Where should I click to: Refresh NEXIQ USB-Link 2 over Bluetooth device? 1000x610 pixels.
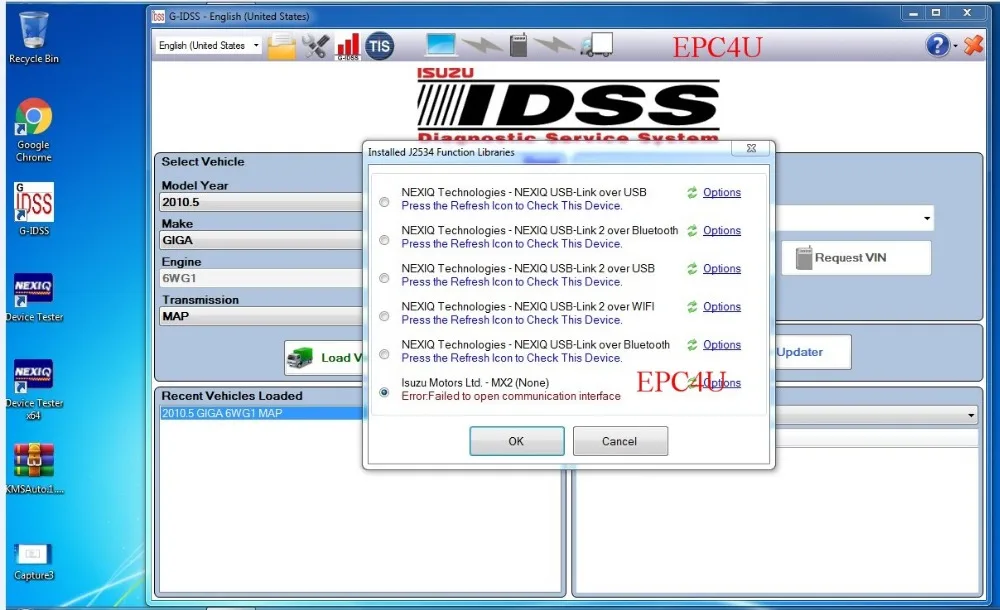pyautogui.click(x=692, y=230)
